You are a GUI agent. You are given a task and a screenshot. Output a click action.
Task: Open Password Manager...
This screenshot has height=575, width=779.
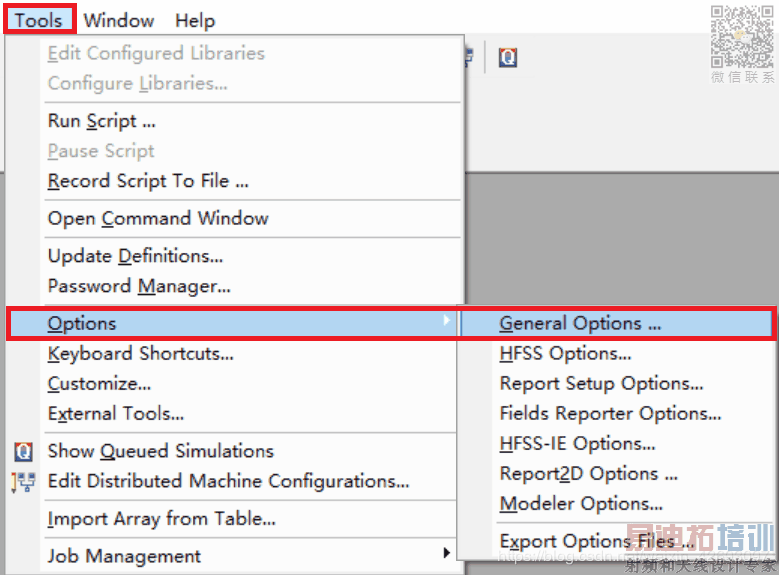pyautogui.click(x=139, y=286)
